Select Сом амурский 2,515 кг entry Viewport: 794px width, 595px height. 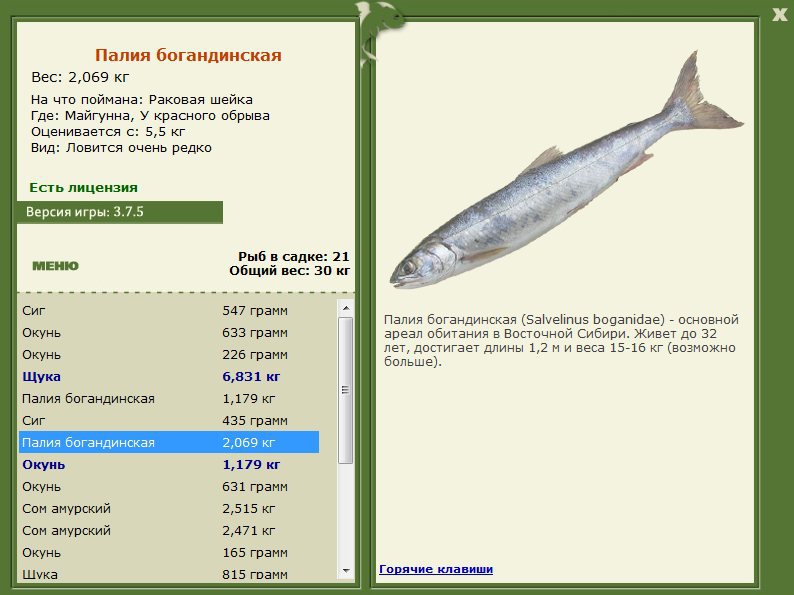(x=169, y=508)
